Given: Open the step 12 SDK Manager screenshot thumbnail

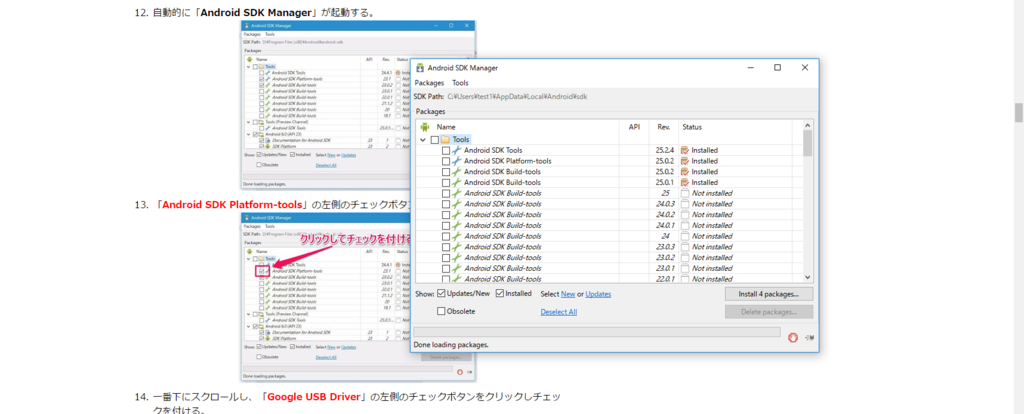Looking at the screenshot, I should pos(359,104).
